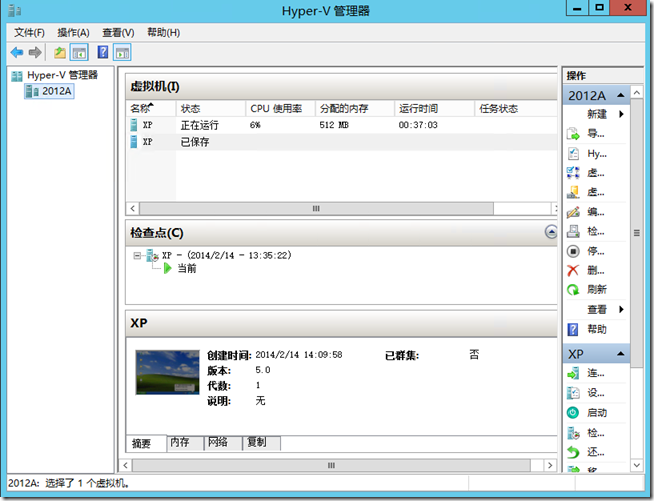Select the running XP virtual machine row

pyautogui.click(x=341, y=125)
